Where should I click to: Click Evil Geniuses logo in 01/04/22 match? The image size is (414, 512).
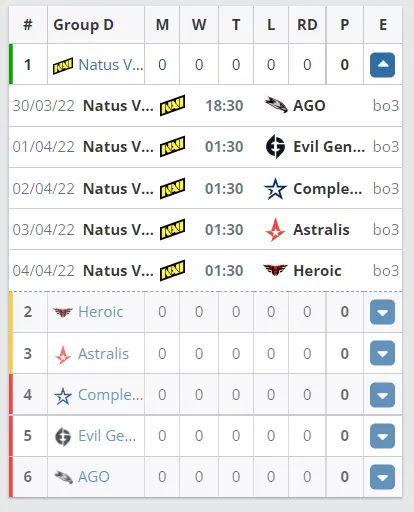[275, 146]
